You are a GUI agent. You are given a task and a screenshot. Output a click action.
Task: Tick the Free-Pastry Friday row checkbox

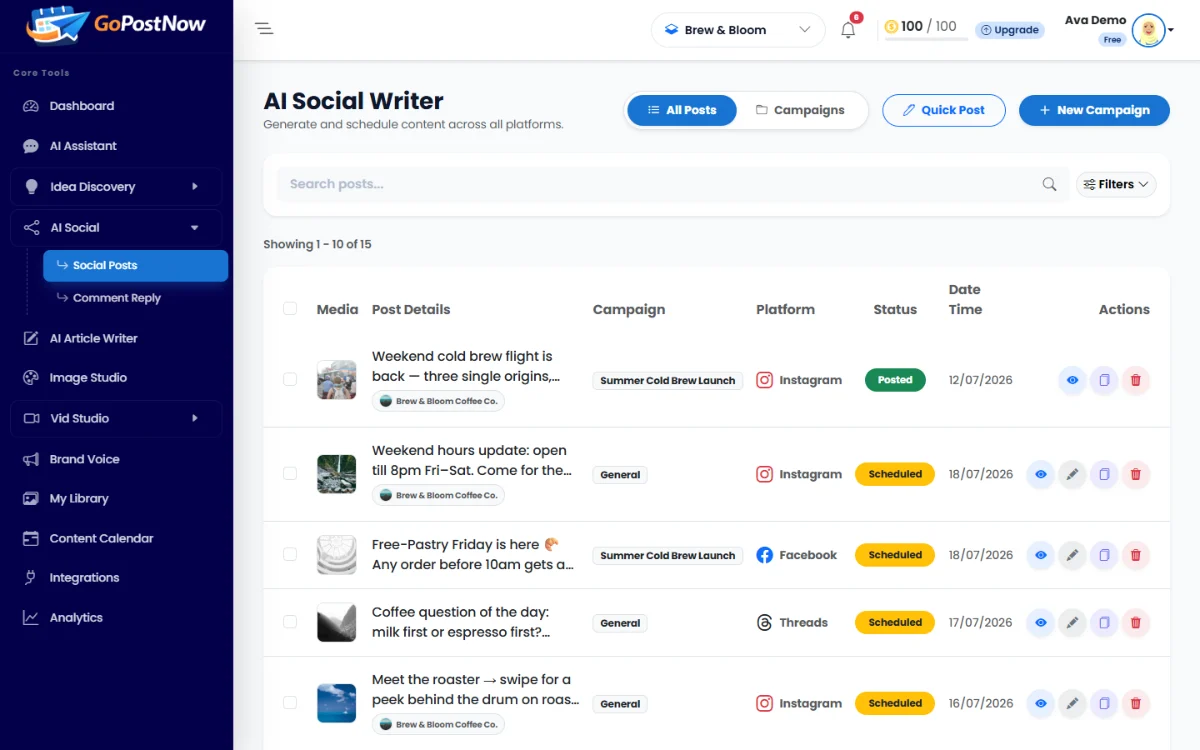pyautogui.click(x=290, y=554)
